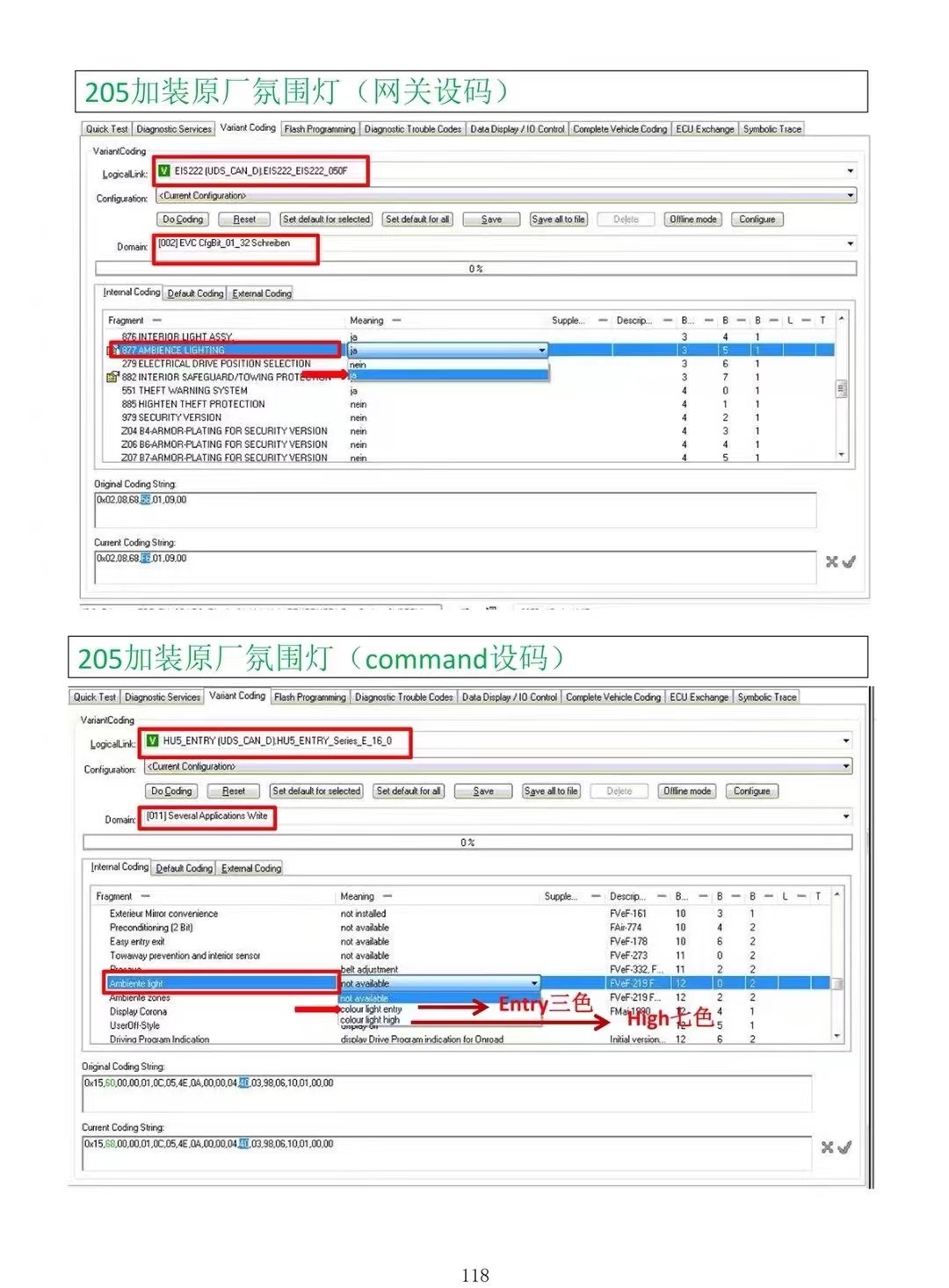Click lock icon on 882 Interior Safeguard row
The width and height of the screenshot is (949, 1288).
coord(112,377)
